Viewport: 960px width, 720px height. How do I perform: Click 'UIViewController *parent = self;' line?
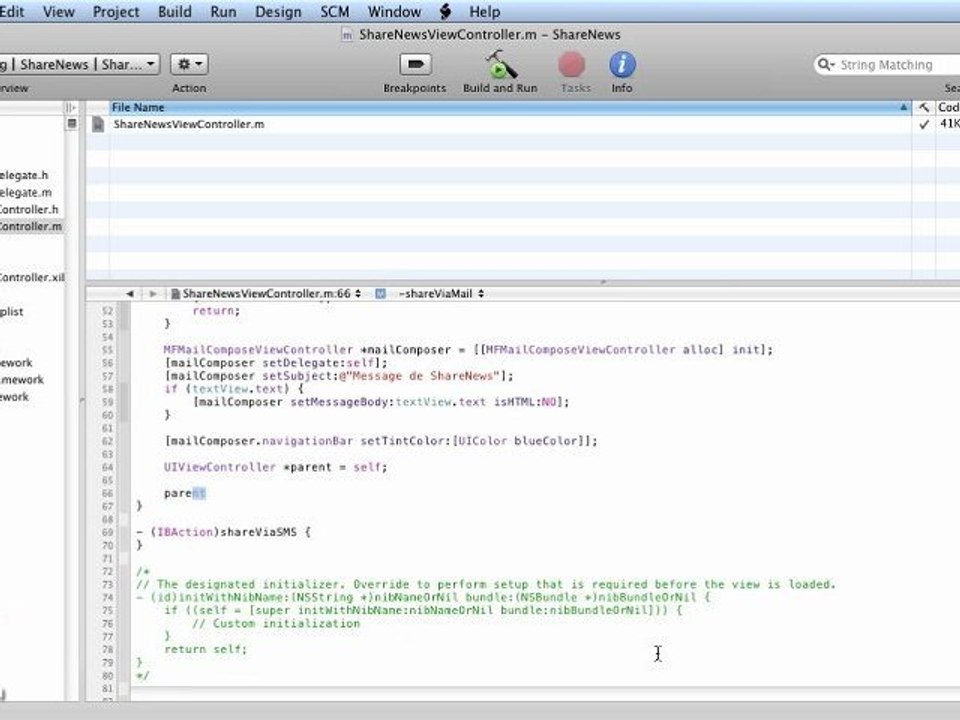click(276, 467)
